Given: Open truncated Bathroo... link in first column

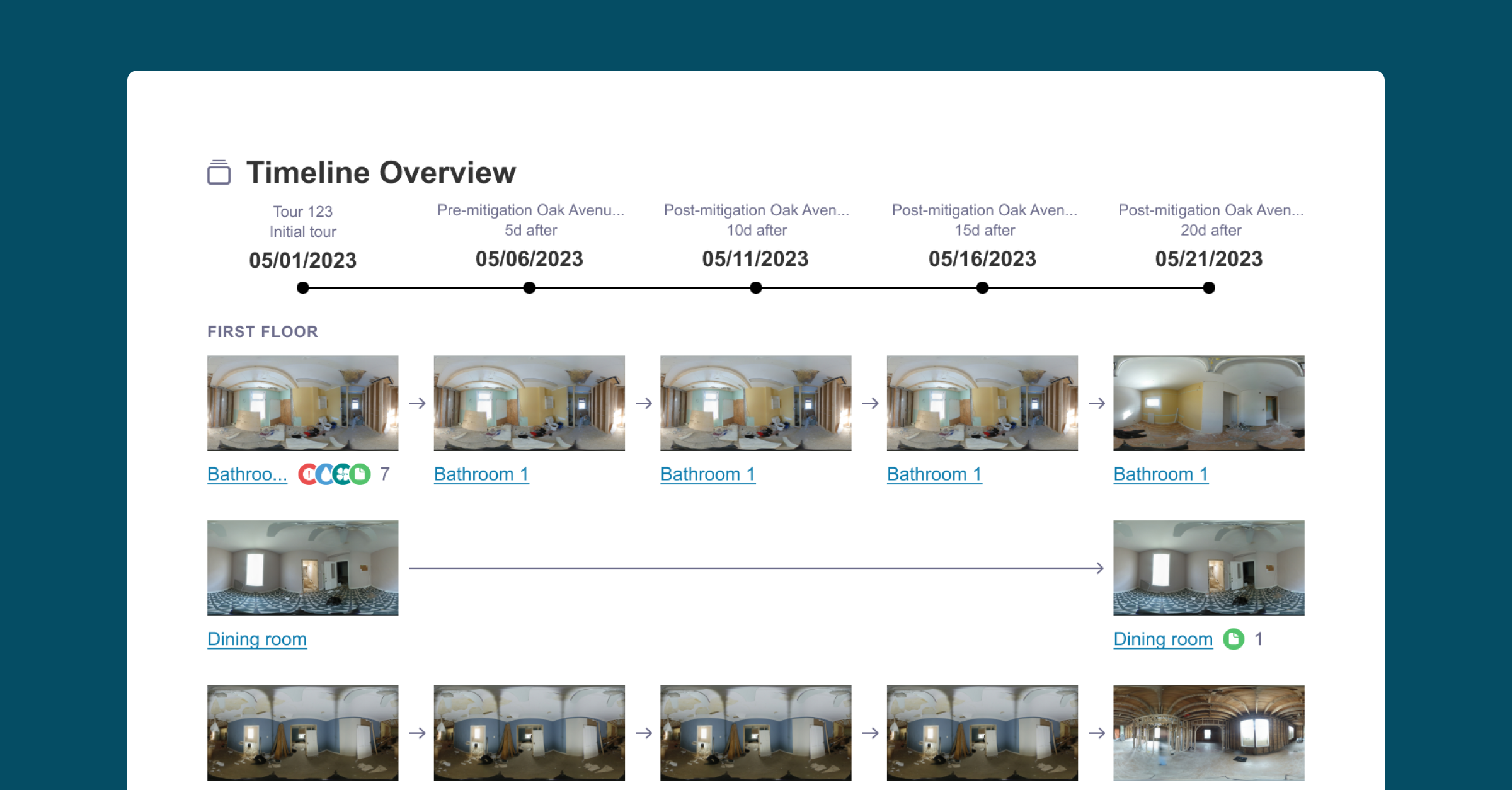Looking at the screenshot, I should [x=247, y=474].
